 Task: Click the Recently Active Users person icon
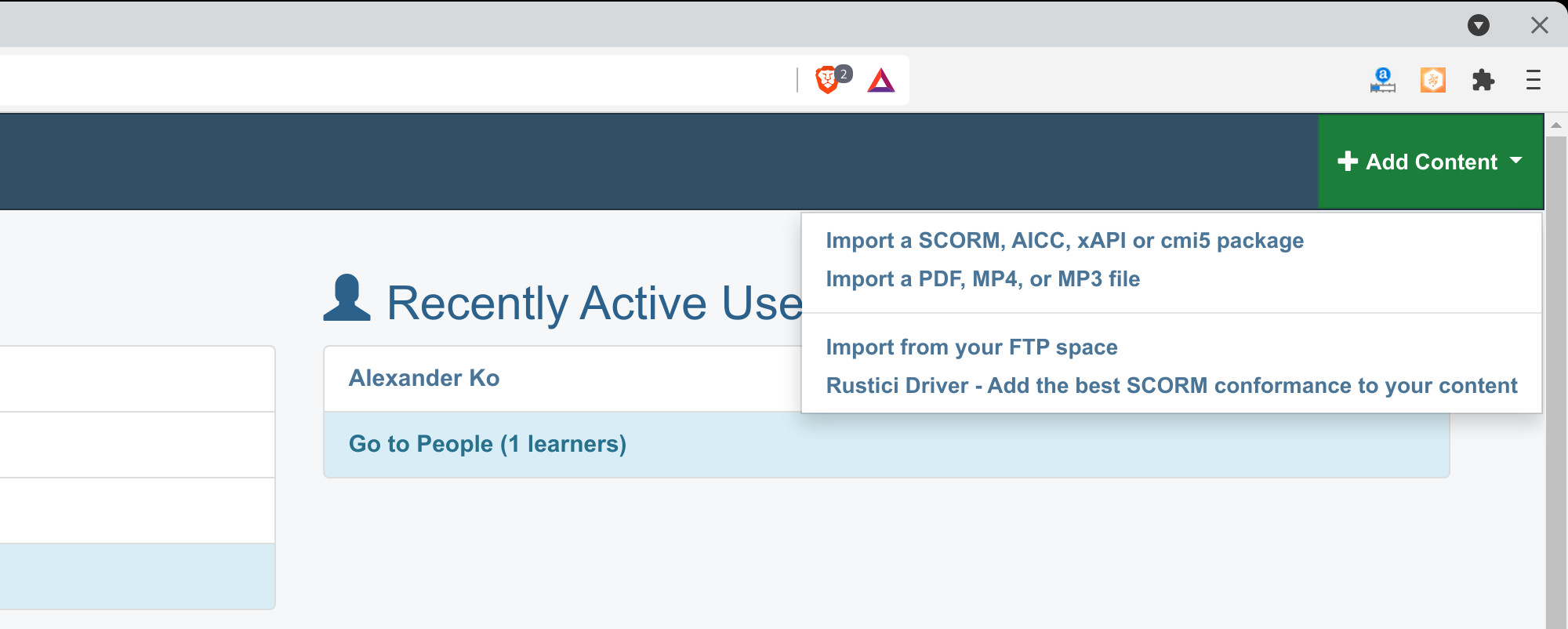[x=347, y=298]
